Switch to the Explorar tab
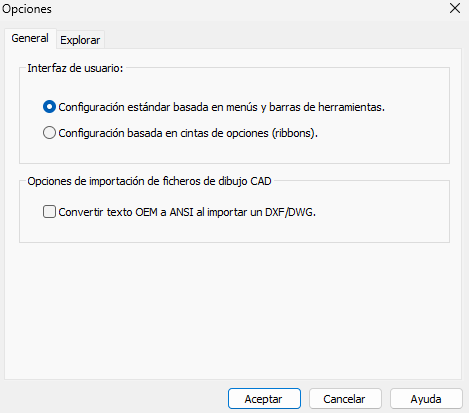Viewport: 469px width, 413px height. tap(80, 40)
